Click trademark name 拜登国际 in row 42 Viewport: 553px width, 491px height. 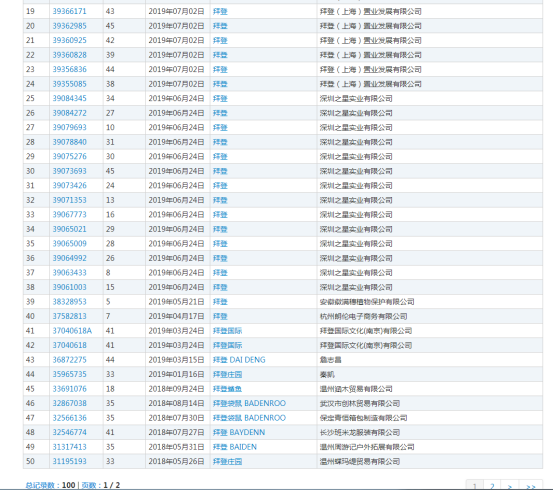(x=227, y=345)
